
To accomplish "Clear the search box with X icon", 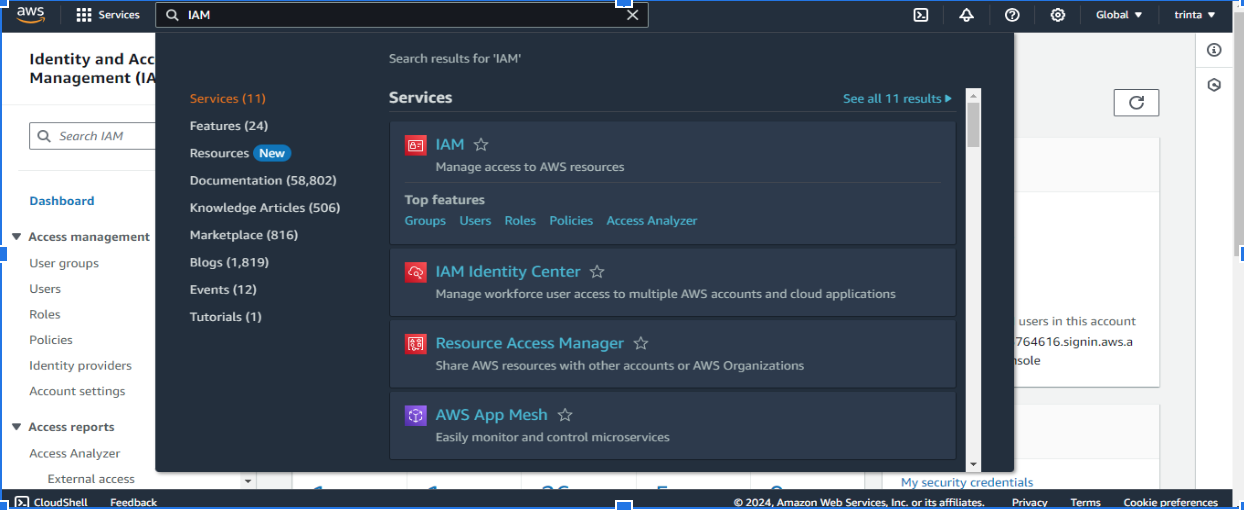I will [x=632, y=15].
